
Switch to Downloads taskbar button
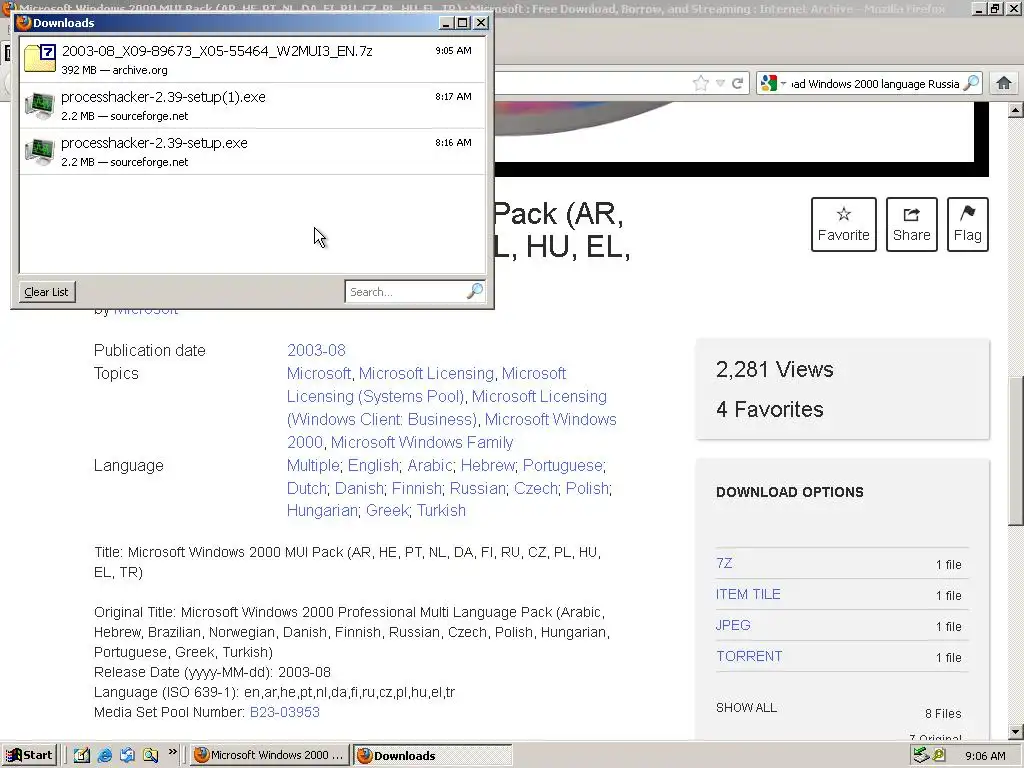point(432,755)
